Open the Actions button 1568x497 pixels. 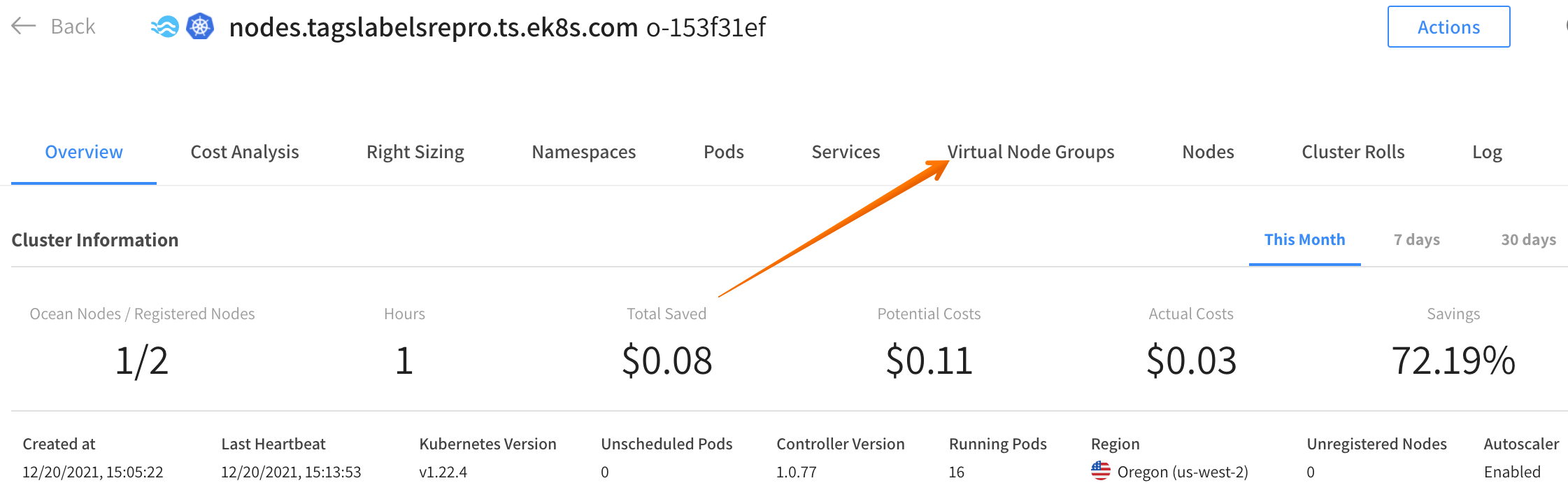[x=1448, y=27]
